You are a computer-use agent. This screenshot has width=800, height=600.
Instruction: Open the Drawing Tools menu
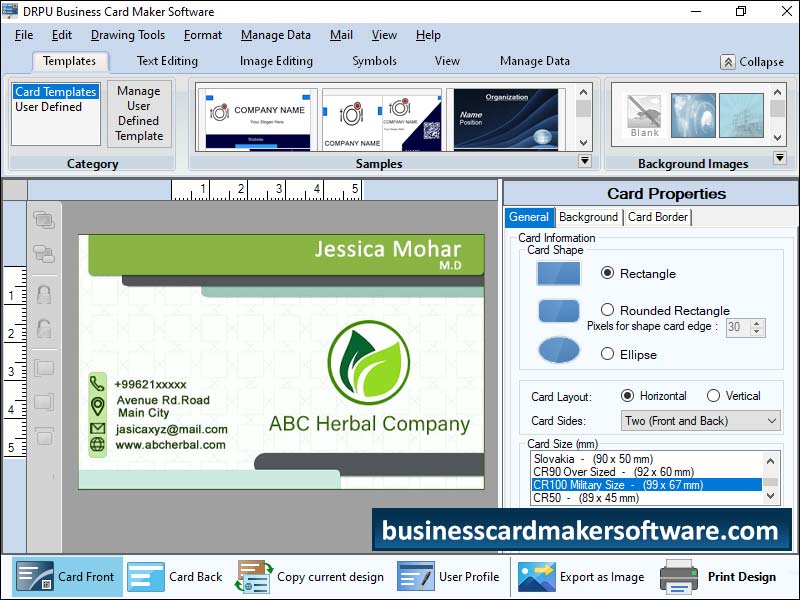point(127,35)
